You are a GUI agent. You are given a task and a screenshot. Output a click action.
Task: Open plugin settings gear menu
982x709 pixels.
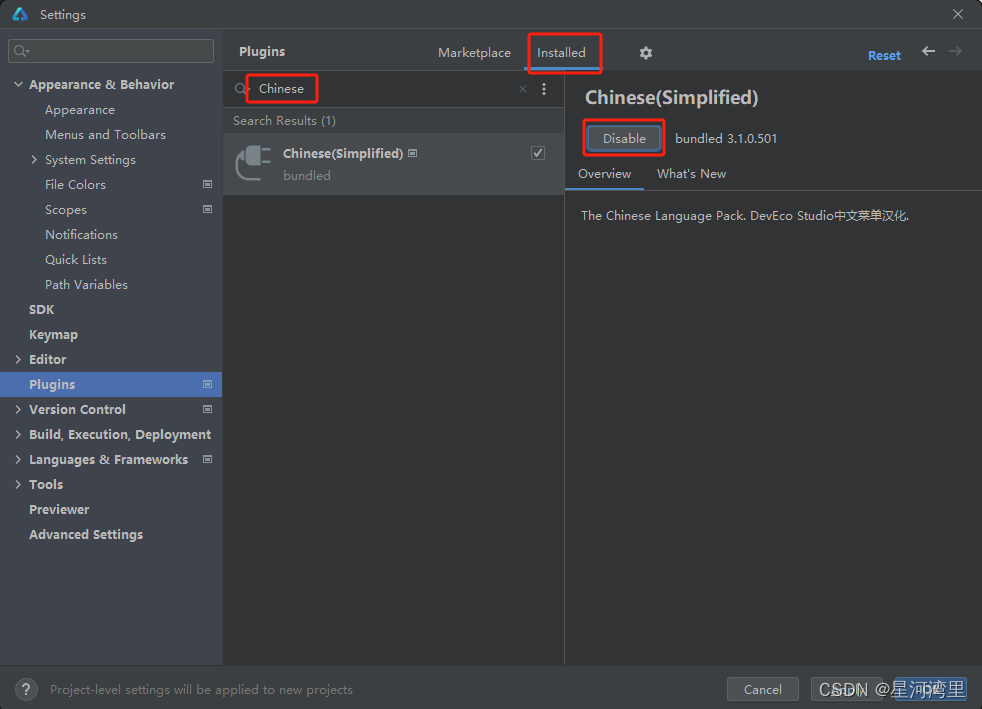(x=646, y=53)
